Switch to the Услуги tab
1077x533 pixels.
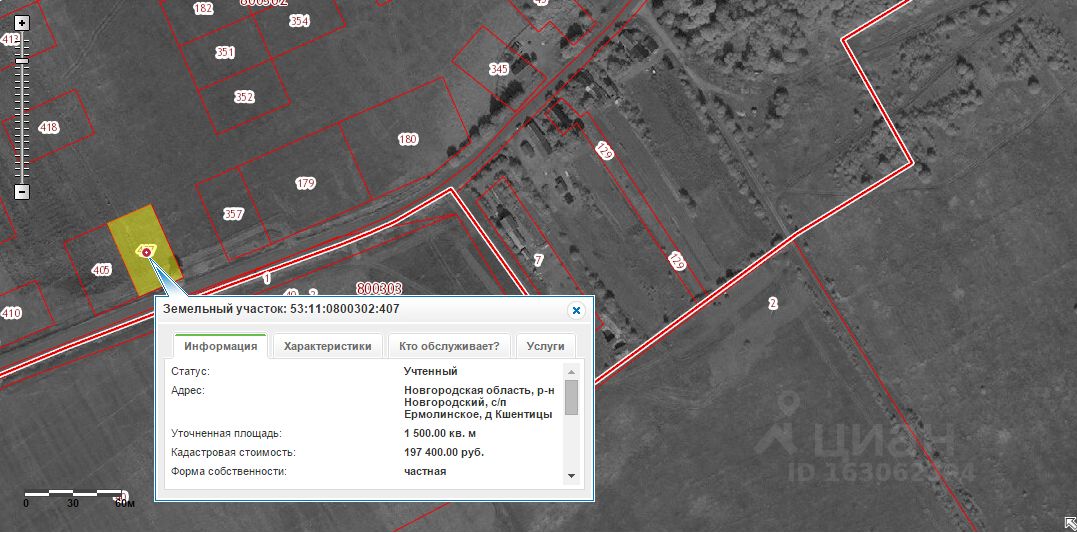(545, 346)
